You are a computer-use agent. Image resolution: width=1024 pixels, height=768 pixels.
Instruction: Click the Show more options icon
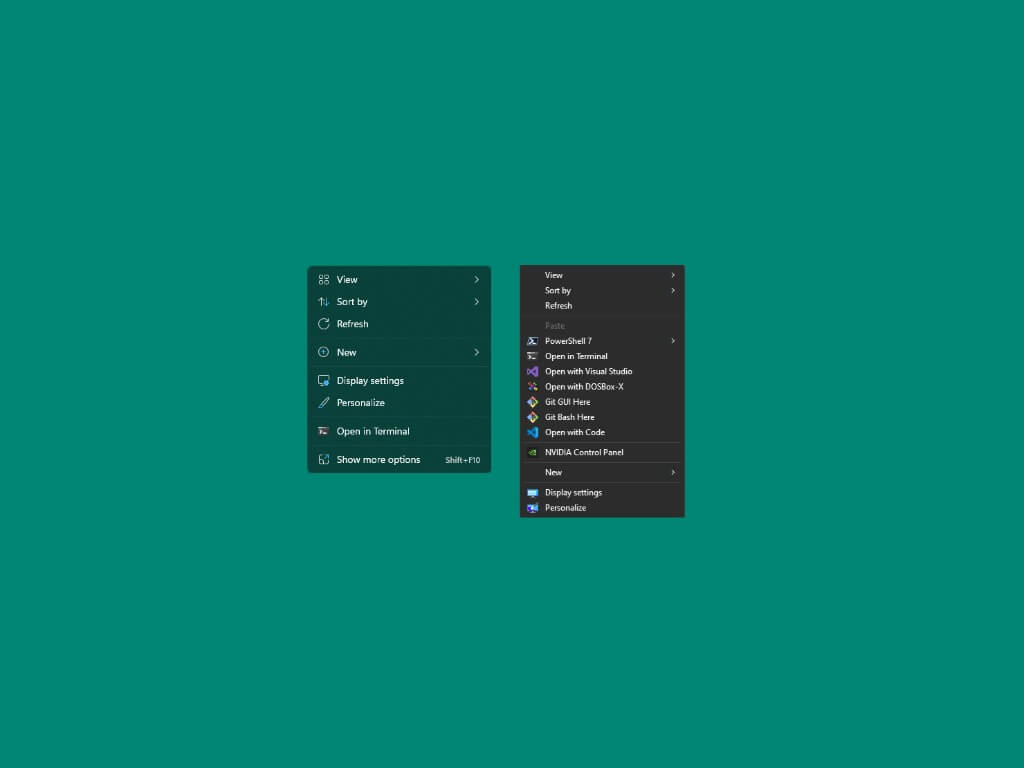click(x=323, y=460)
